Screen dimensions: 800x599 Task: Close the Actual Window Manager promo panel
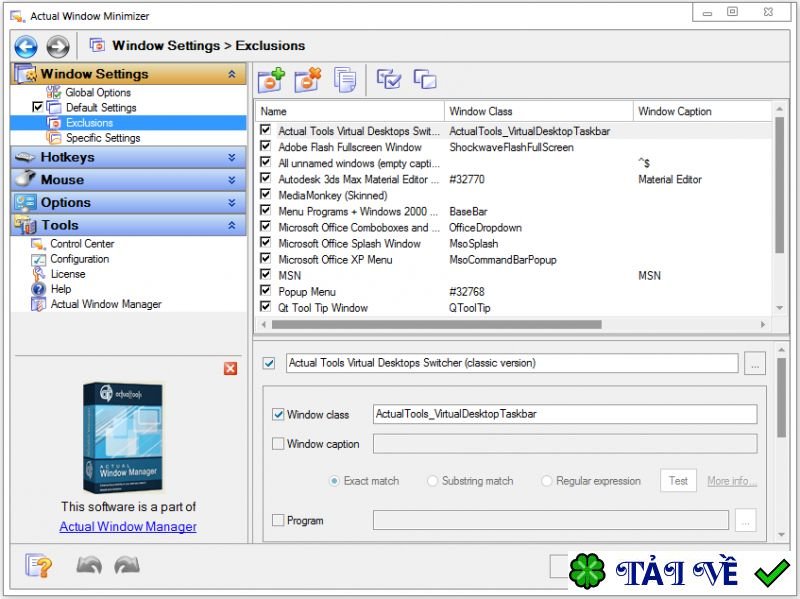click(231, 369)
